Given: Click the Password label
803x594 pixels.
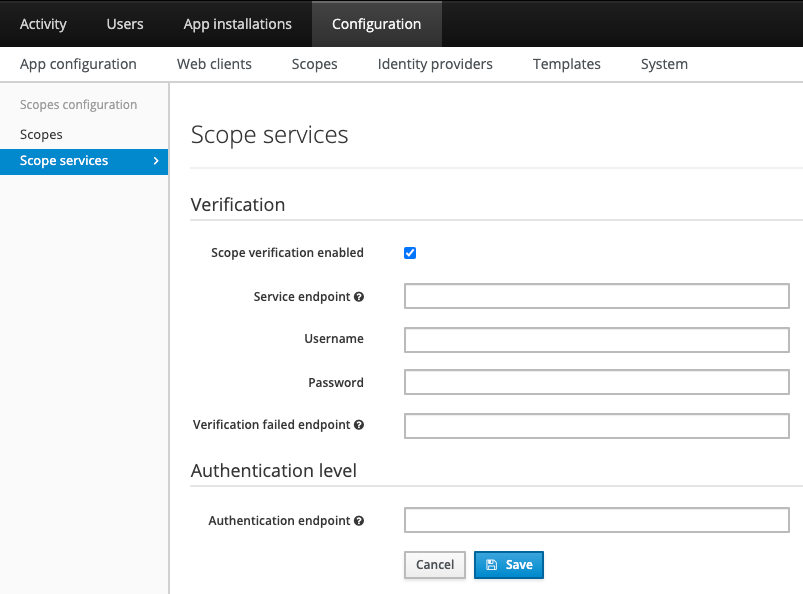Looking at the screenshot, I should 336,383.
